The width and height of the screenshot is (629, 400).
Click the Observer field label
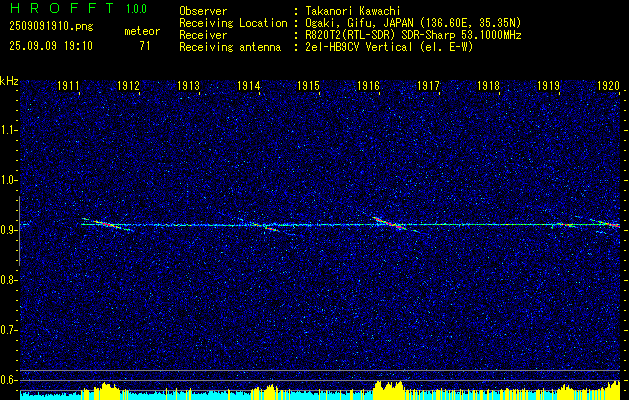pyautogui.click(x=203, y=11)
